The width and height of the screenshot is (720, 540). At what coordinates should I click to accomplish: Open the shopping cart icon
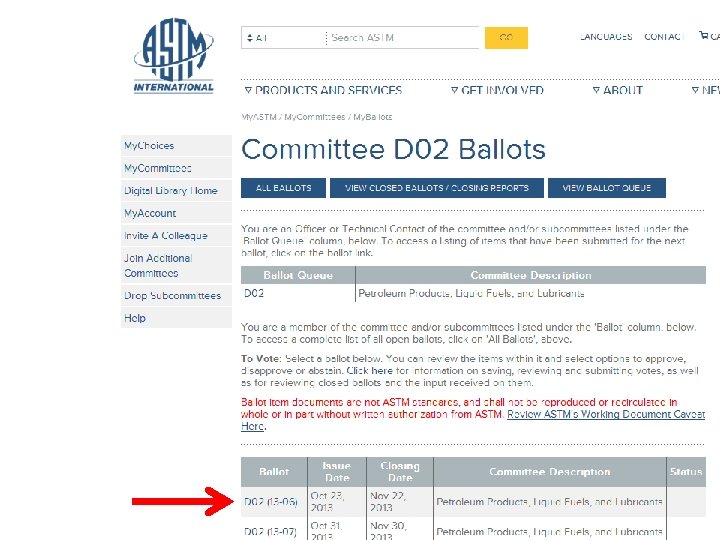pyautogui.click(x=709, y=37)
